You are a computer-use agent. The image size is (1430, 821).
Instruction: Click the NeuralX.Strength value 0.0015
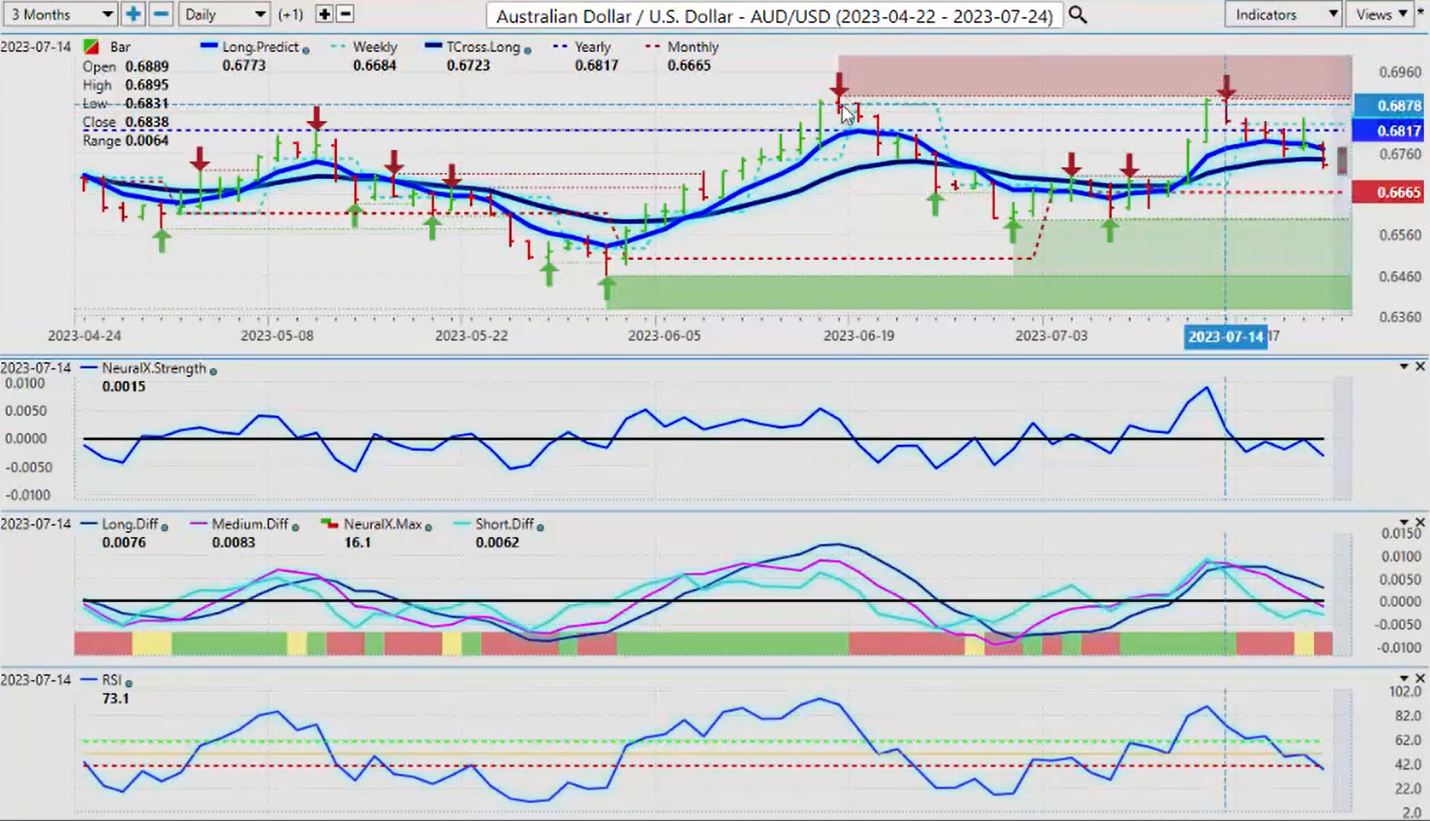[123, 386]
